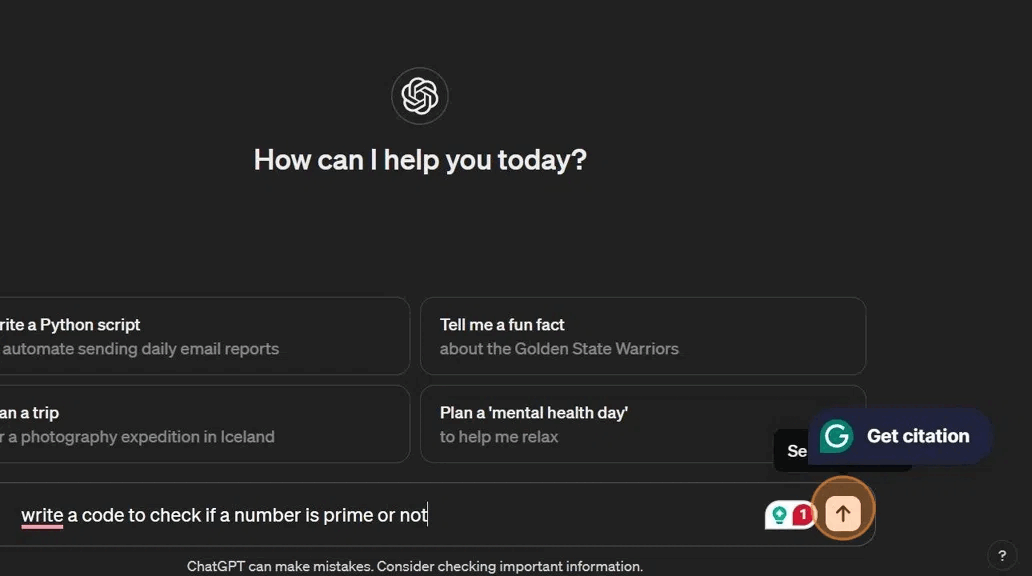Click the underlined word "write" in the prompt
The image size is (1032, 576).
tap(42, 516)
